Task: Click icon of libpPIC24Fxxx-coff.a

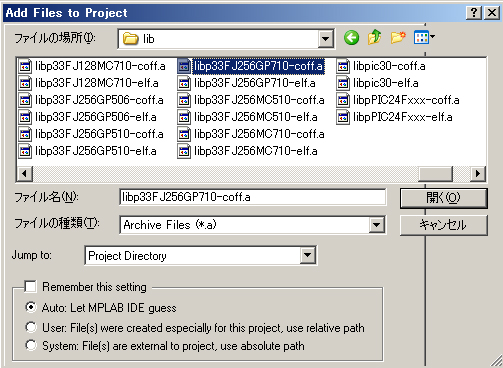Action: (x=343, y=100)
